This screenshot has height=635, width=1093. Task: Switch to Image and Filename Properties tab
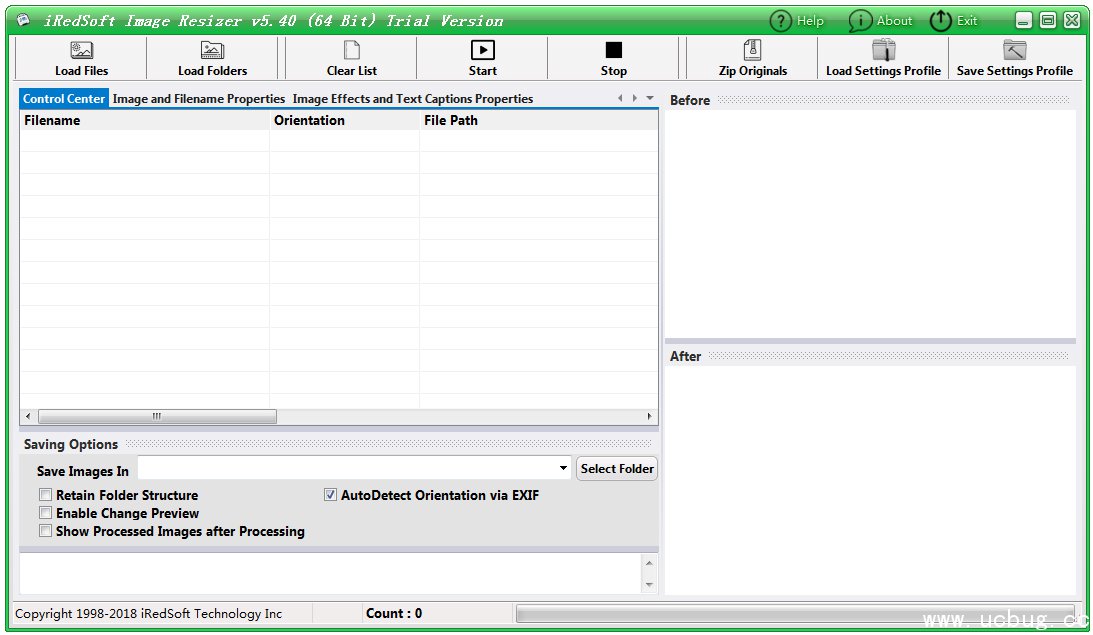198,99
